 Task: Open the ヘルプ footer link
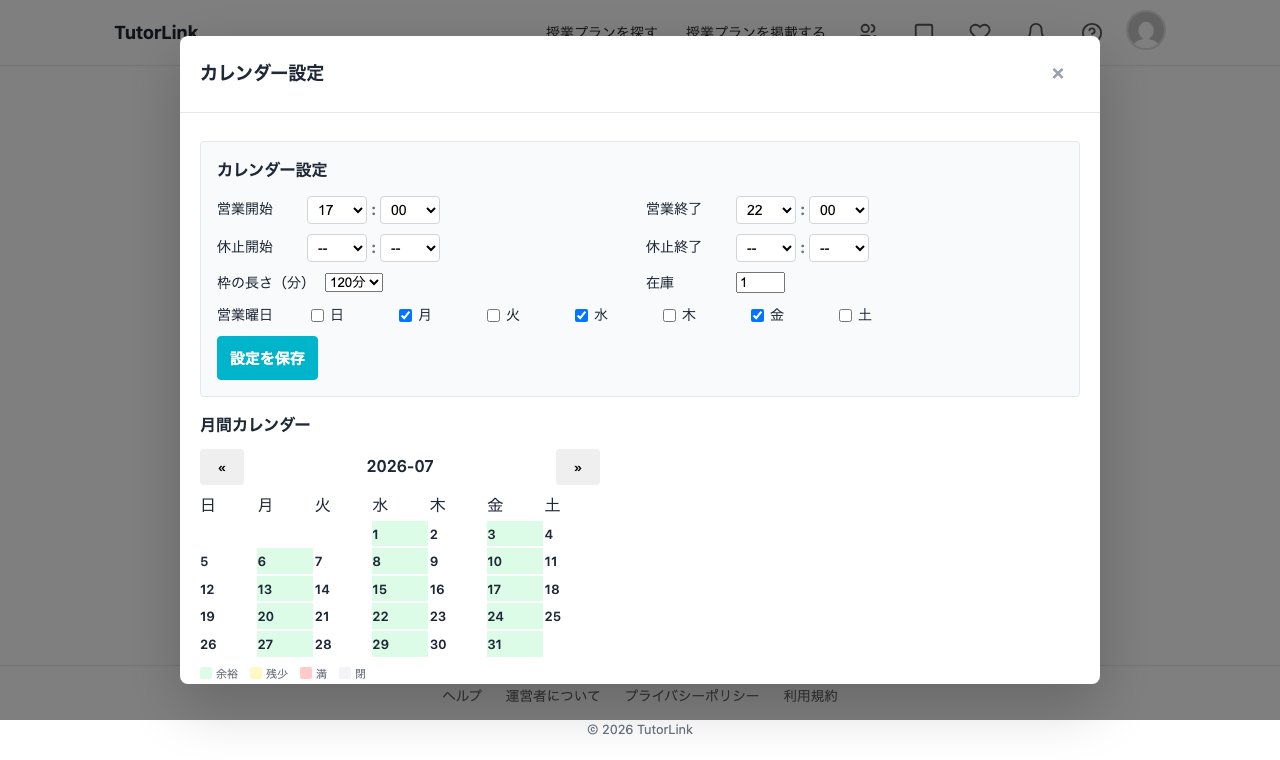[462, 696]
